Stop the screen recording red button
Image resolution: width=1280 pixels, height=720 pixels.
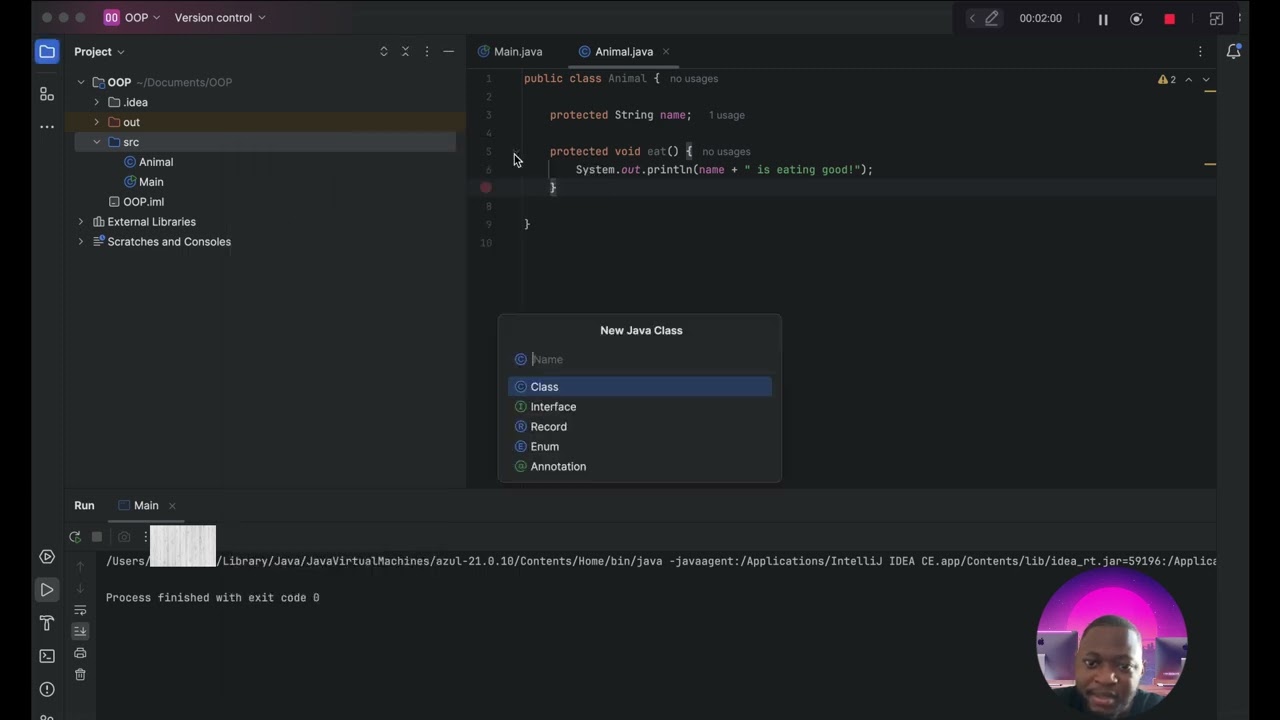click(x=1169, y=19)
